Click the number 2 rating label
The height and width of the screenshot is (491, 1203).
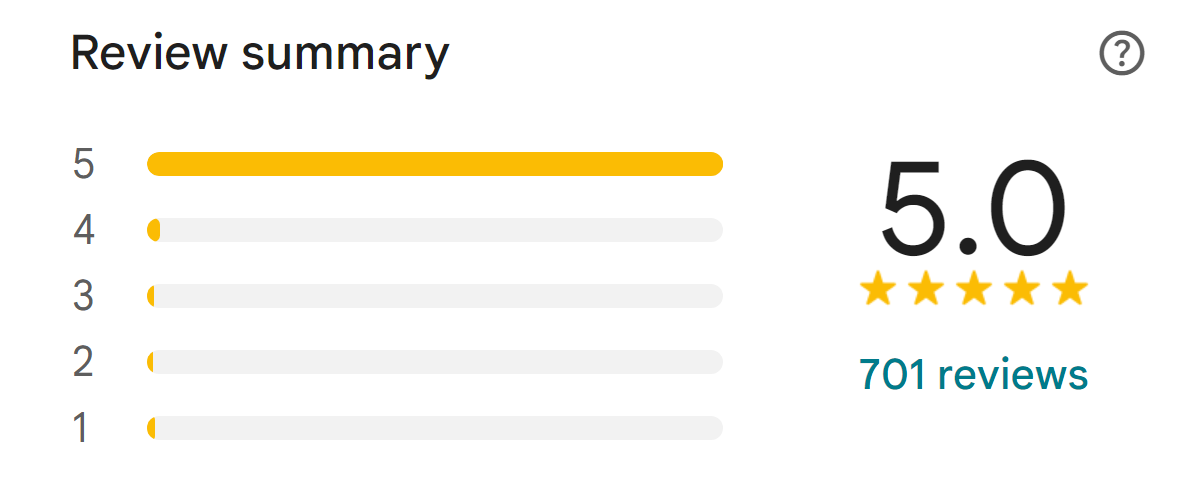click(x=84, y=362)
